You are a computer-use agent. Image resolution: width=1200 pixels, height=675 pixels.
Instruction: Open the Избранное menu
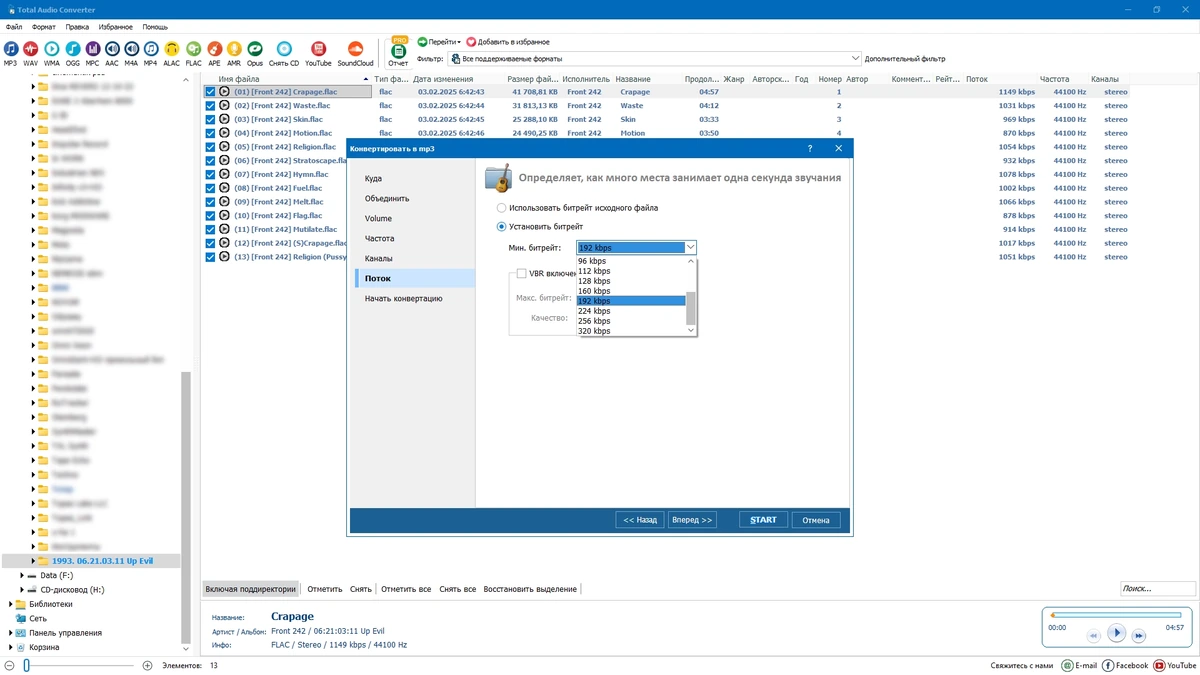pos(115,27)
